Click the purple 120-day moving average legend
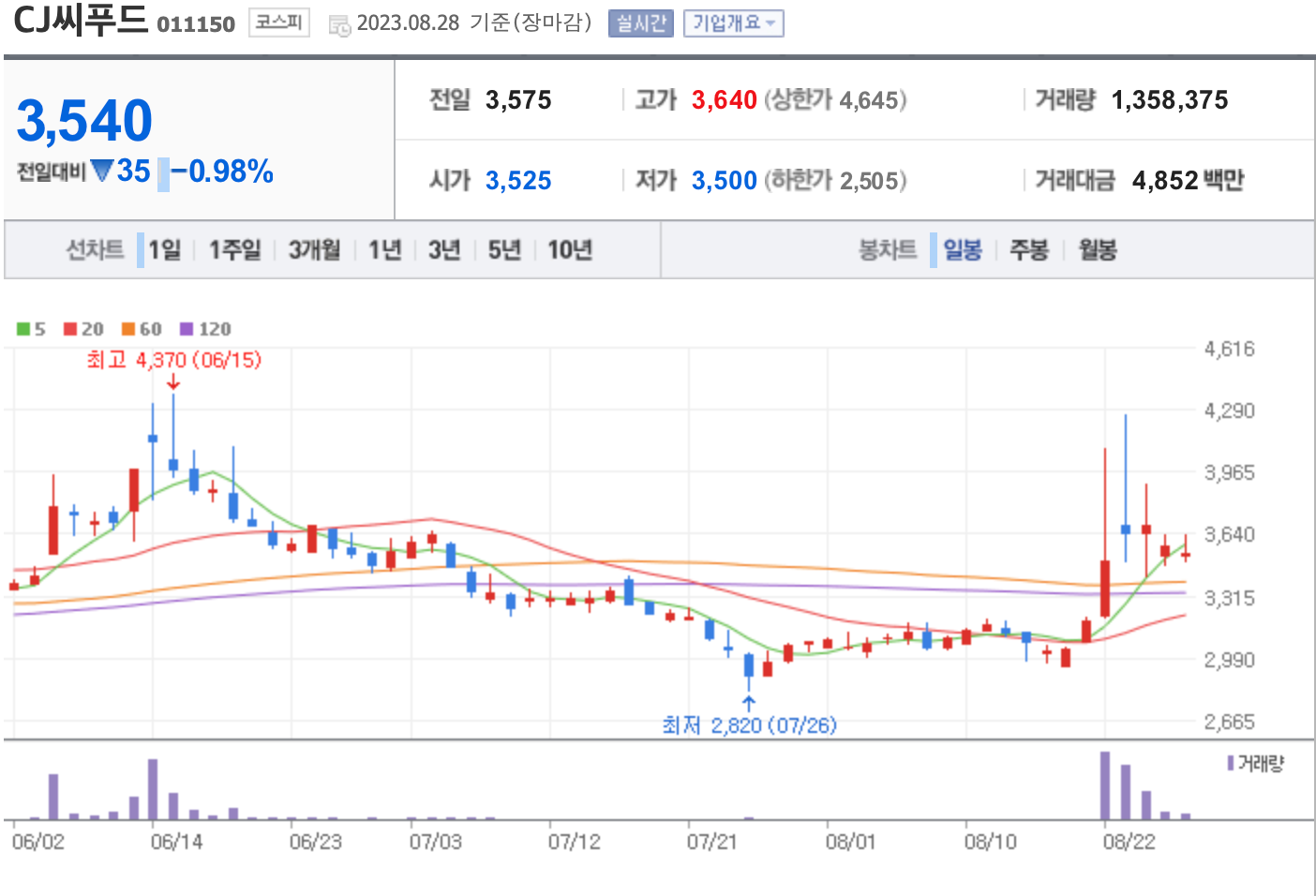Image resolution: width=1316 pixels, height=896 pixels. 205,329
